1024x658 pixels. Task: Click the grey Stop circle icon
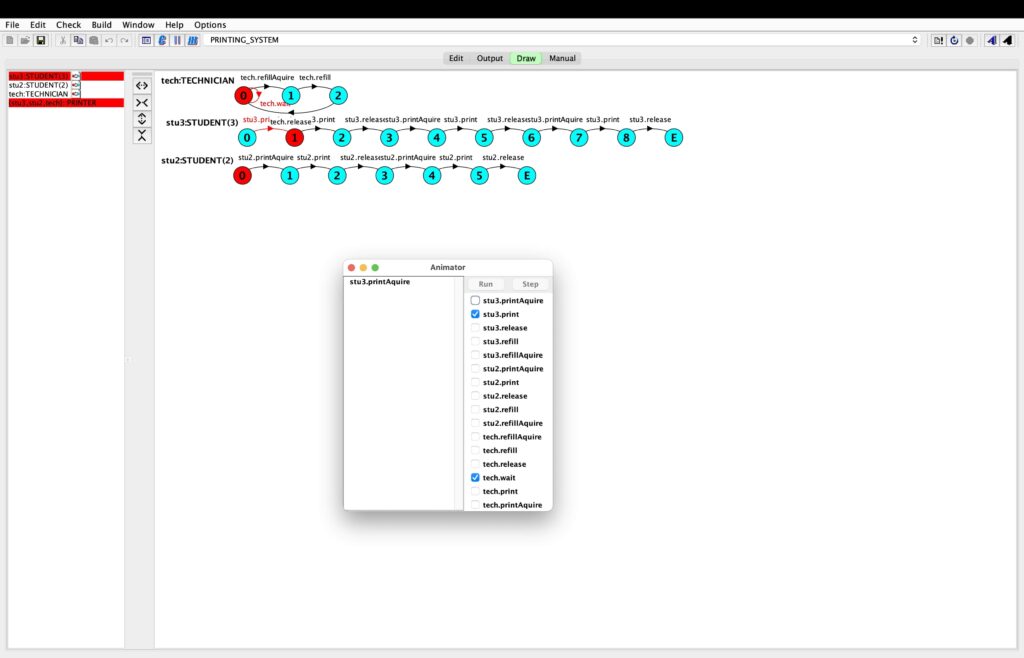tap(970, 40)
